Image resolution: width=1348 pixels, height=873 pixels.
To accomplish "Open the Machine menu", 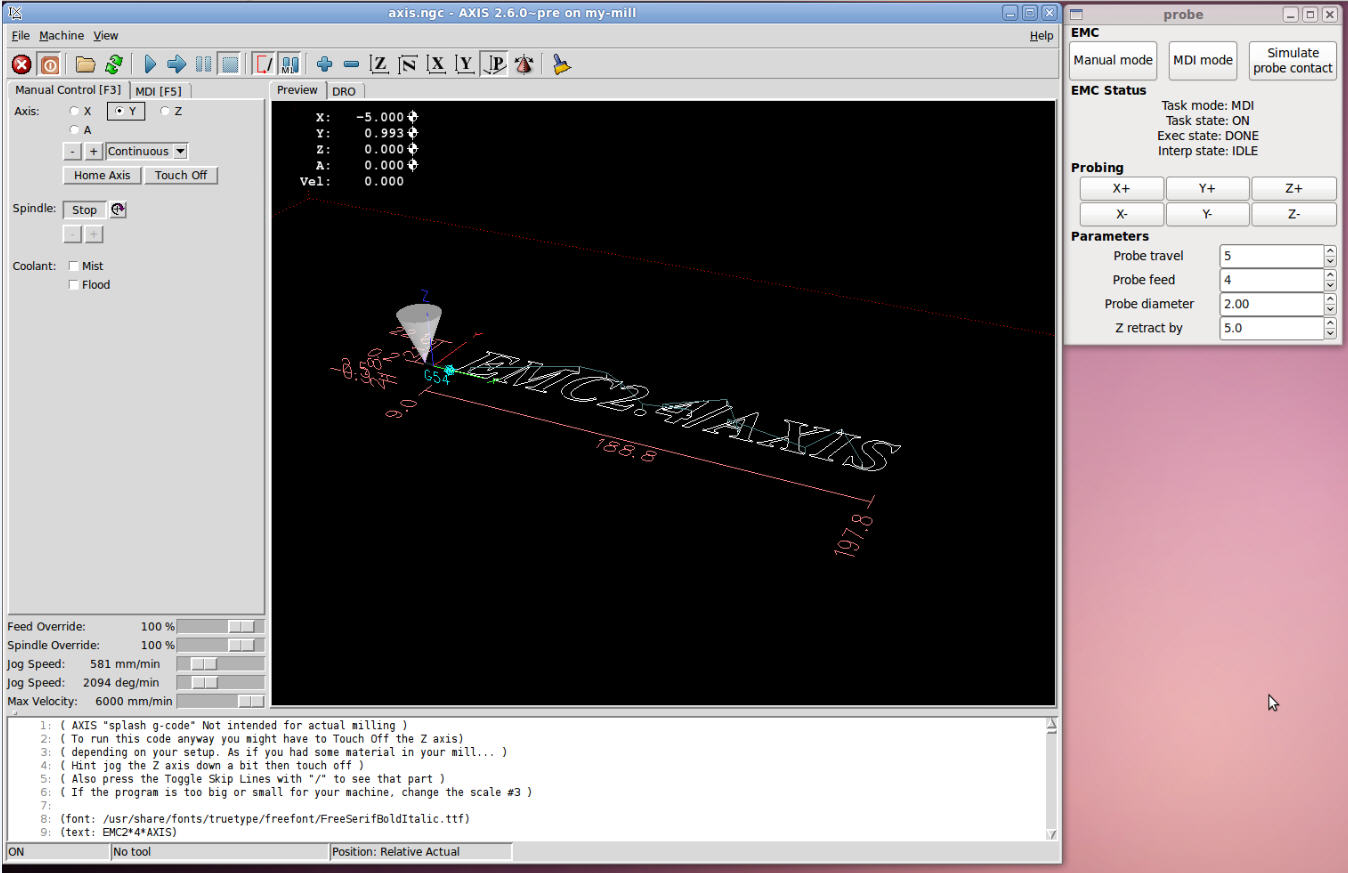I will pyautogui.click(x=61, y=36).
